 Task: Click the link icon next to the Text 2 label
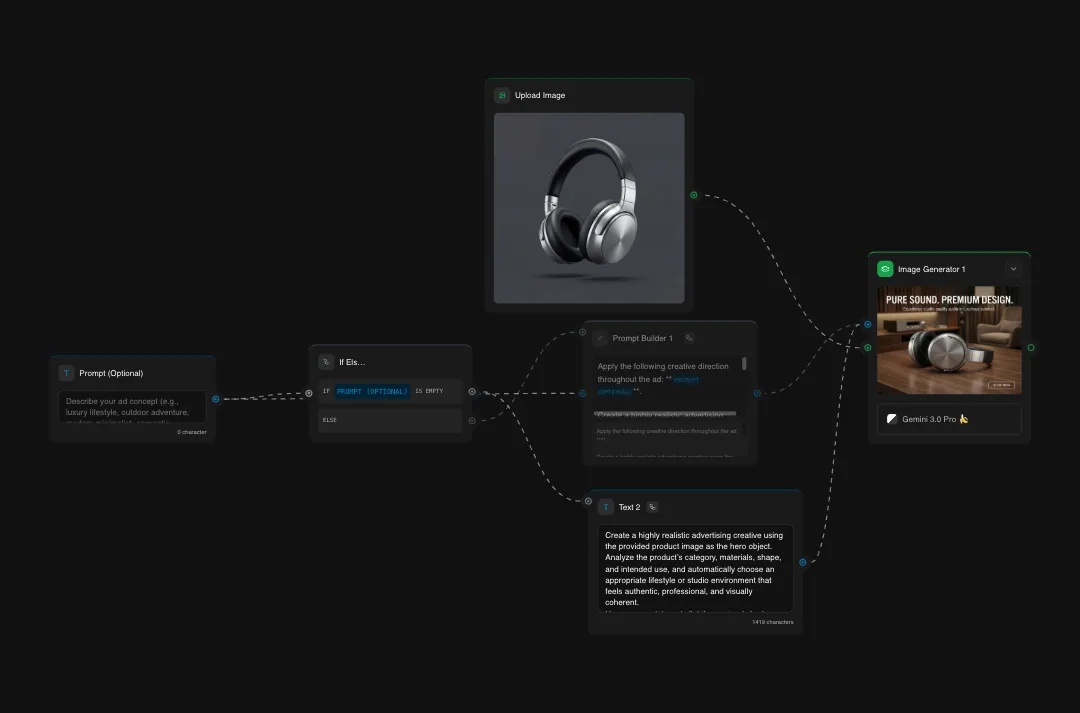coord(653,507)
